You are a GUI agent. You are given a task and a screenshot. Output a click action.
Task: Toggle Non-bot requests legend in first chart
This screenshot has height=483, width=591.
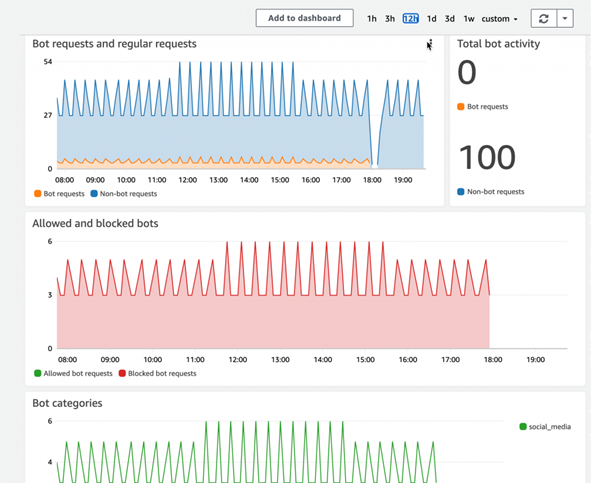tap(124, 194)
